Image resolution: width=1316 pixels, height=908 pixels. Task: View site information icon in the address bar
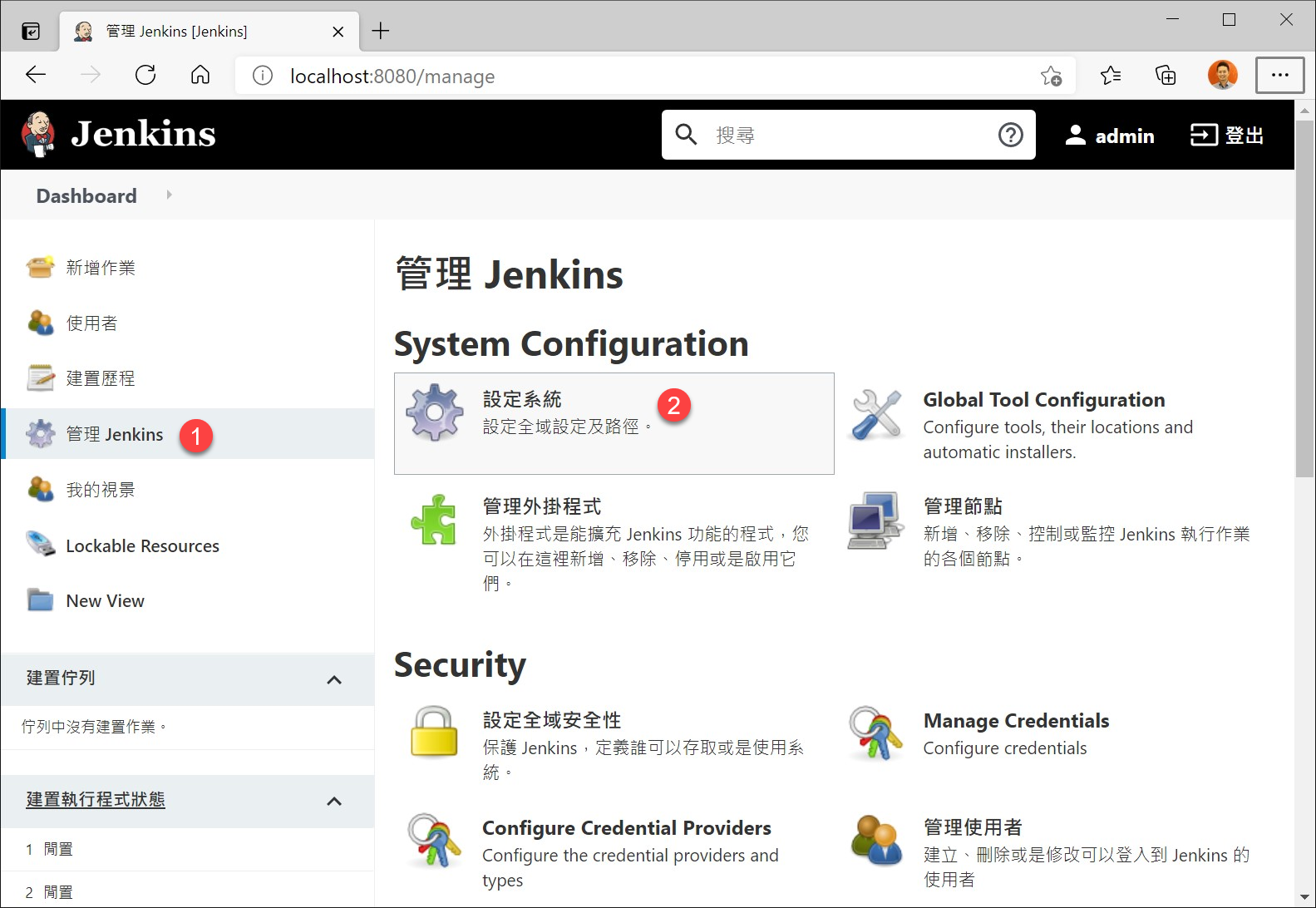point(263,76)
